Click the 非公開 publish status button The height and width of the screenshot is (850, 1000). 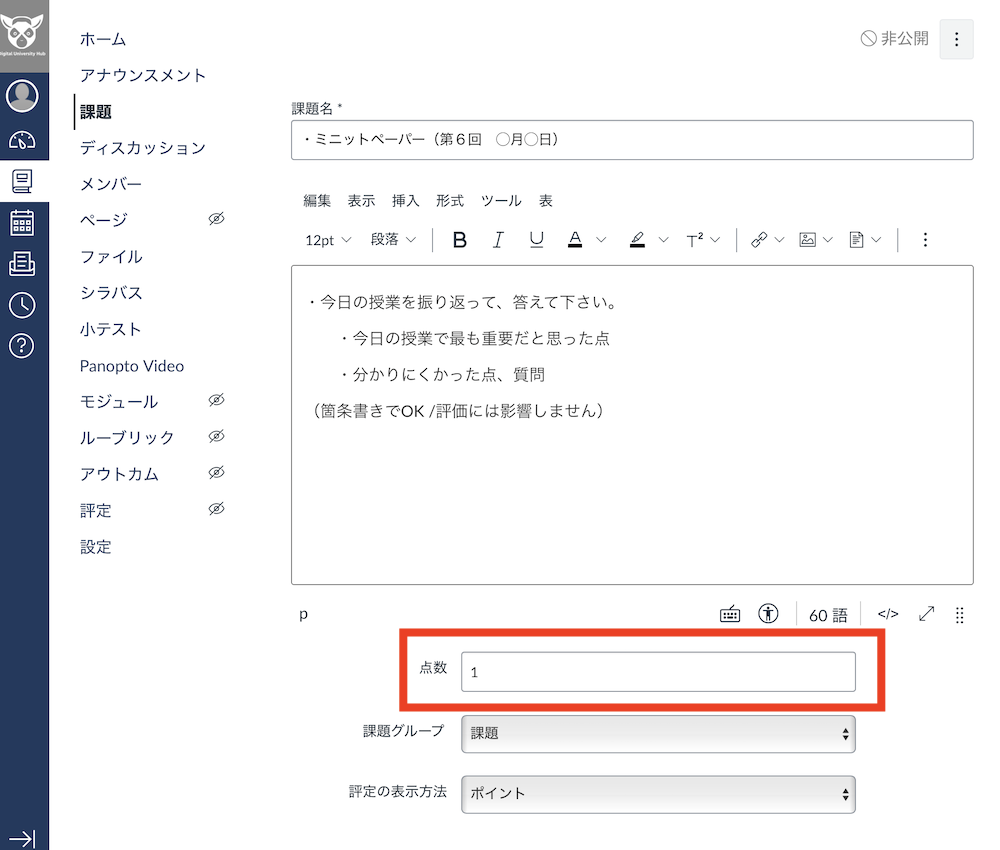pos(893,39)
